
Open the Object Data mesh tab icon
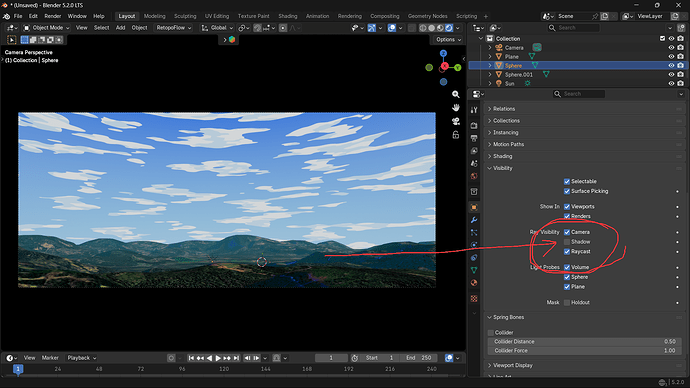click(x=474, y=270)
